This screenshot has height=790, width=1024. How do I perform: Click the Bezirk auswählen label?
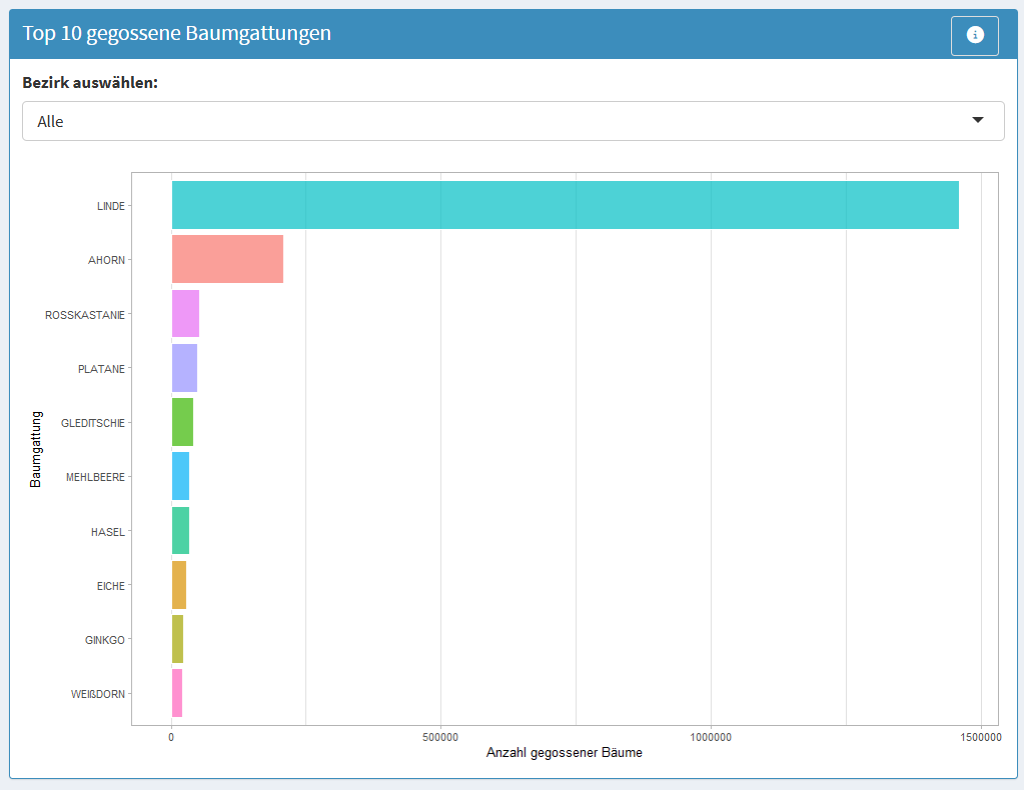pos(90,82)
